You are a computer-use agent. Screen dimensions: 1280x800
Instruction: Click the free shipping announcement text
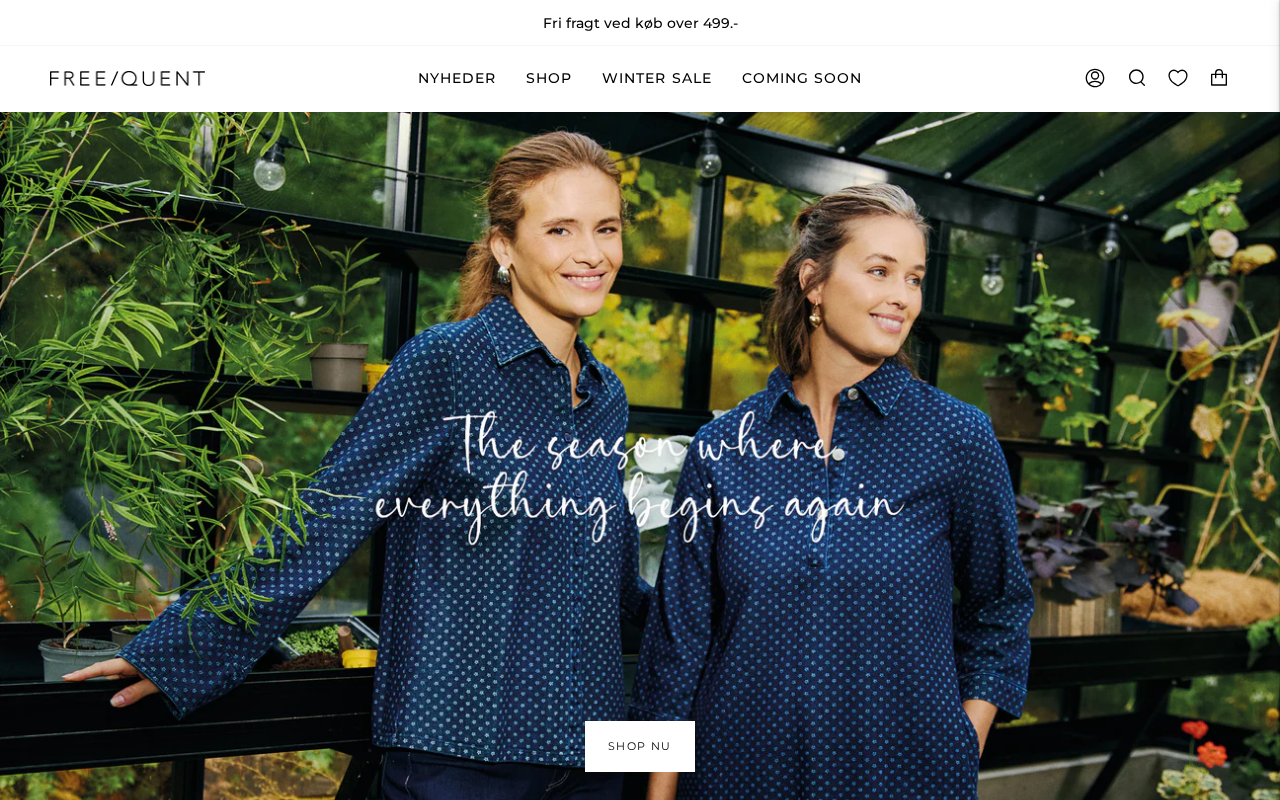point(640,23)
